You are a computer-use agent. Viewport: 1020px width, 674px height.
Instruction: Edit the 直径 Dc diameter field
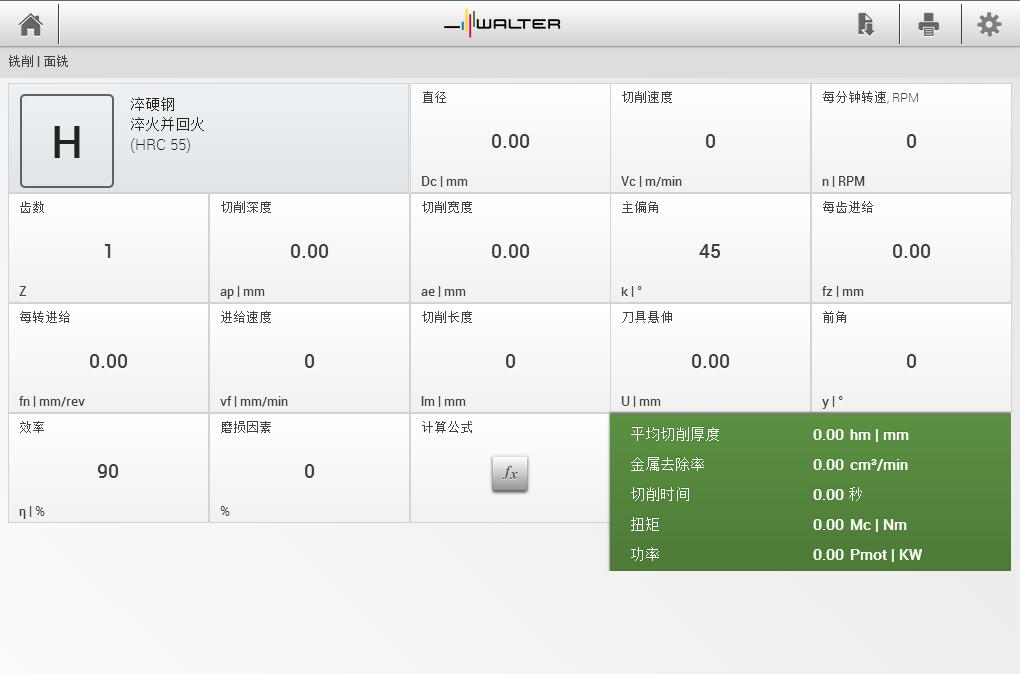pos(510,141)
